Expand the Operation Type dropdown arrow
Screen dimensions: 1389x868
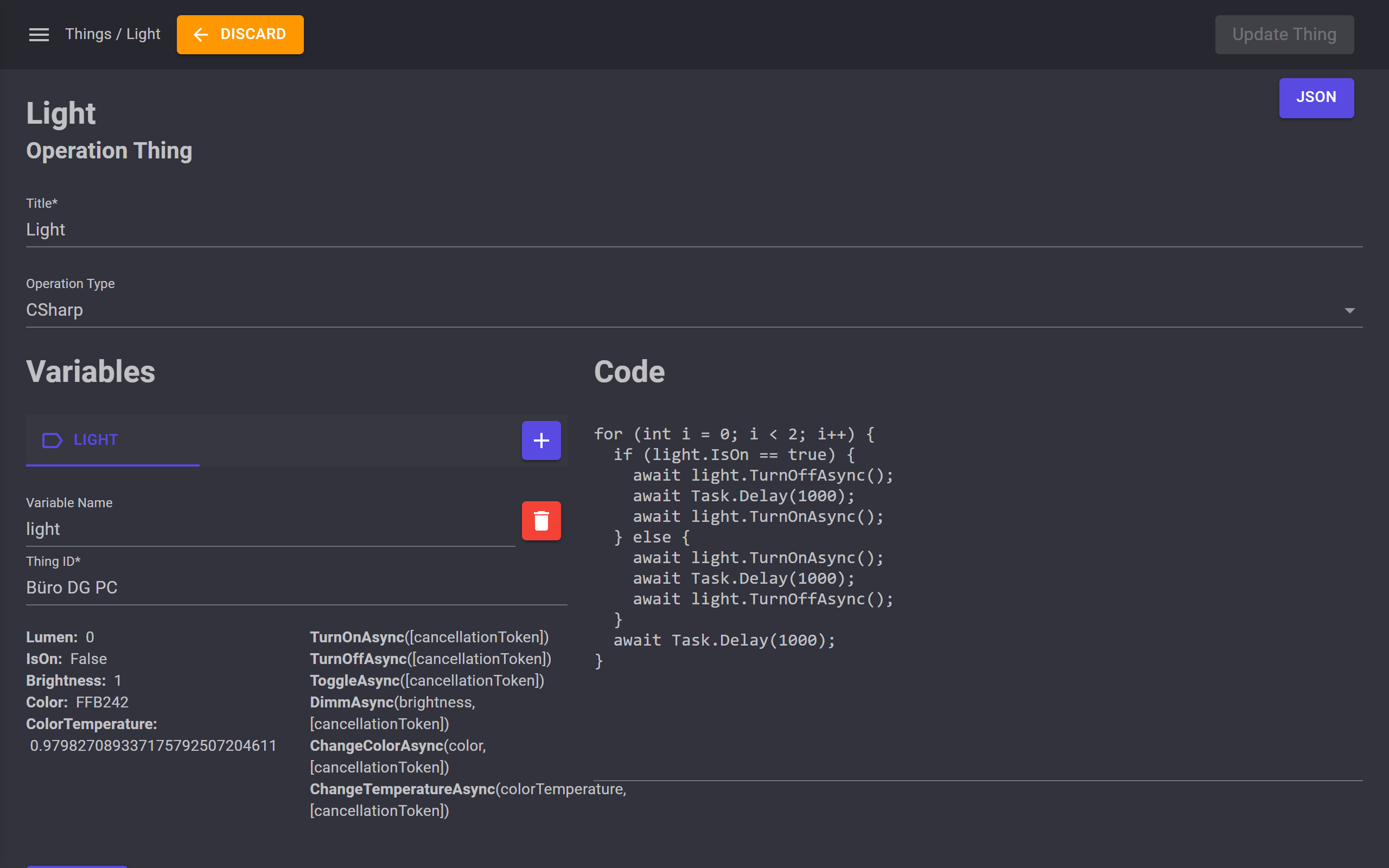tap(1349, 310)
